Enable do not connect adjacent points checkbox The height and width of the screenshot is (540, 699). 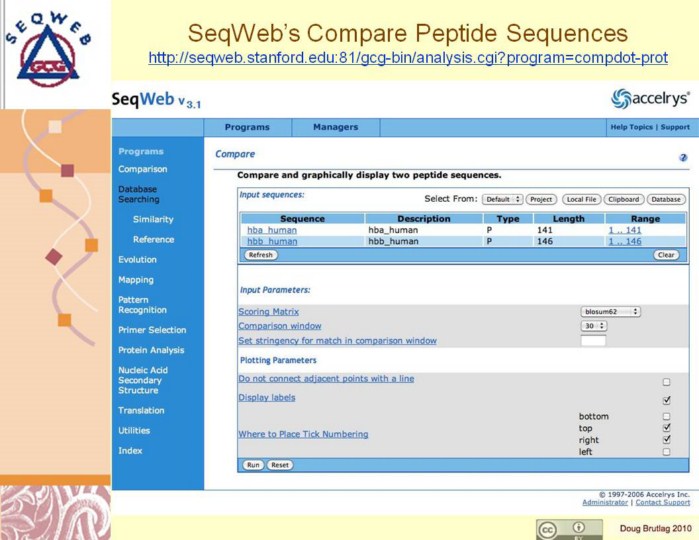click(x=666, y=381)
